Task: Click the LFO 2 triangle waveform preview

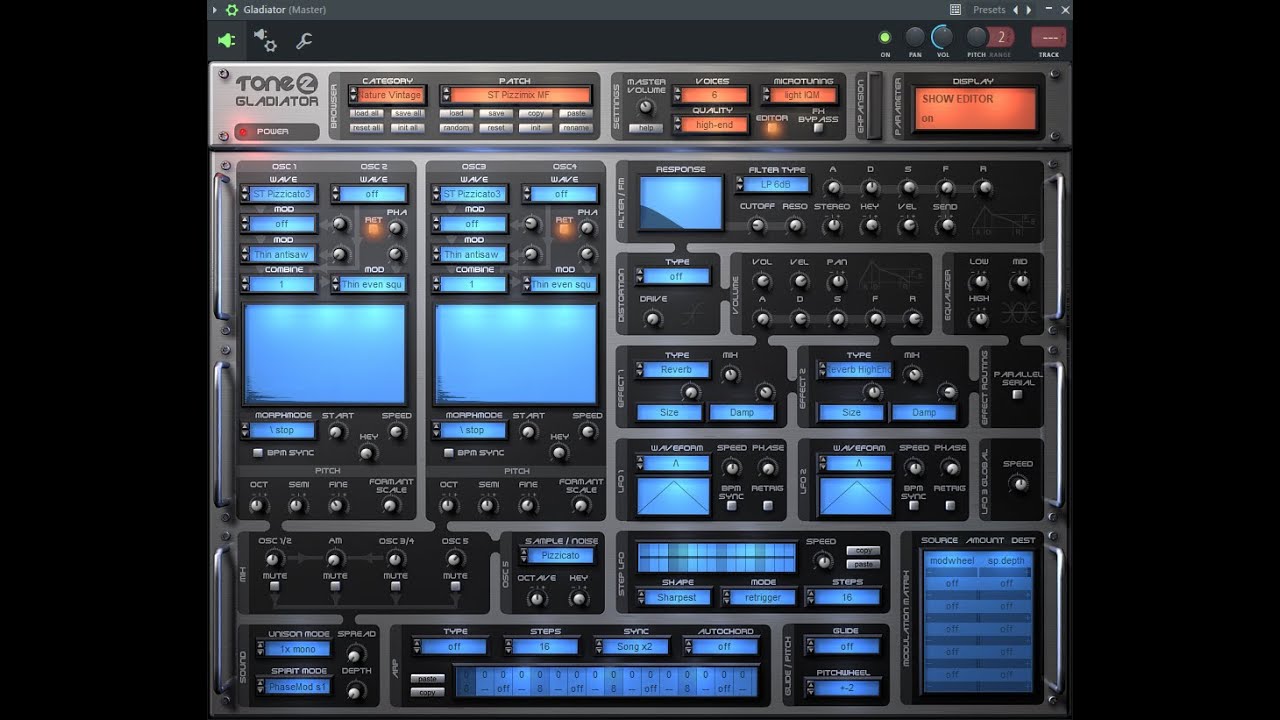Action: [855, 496]
